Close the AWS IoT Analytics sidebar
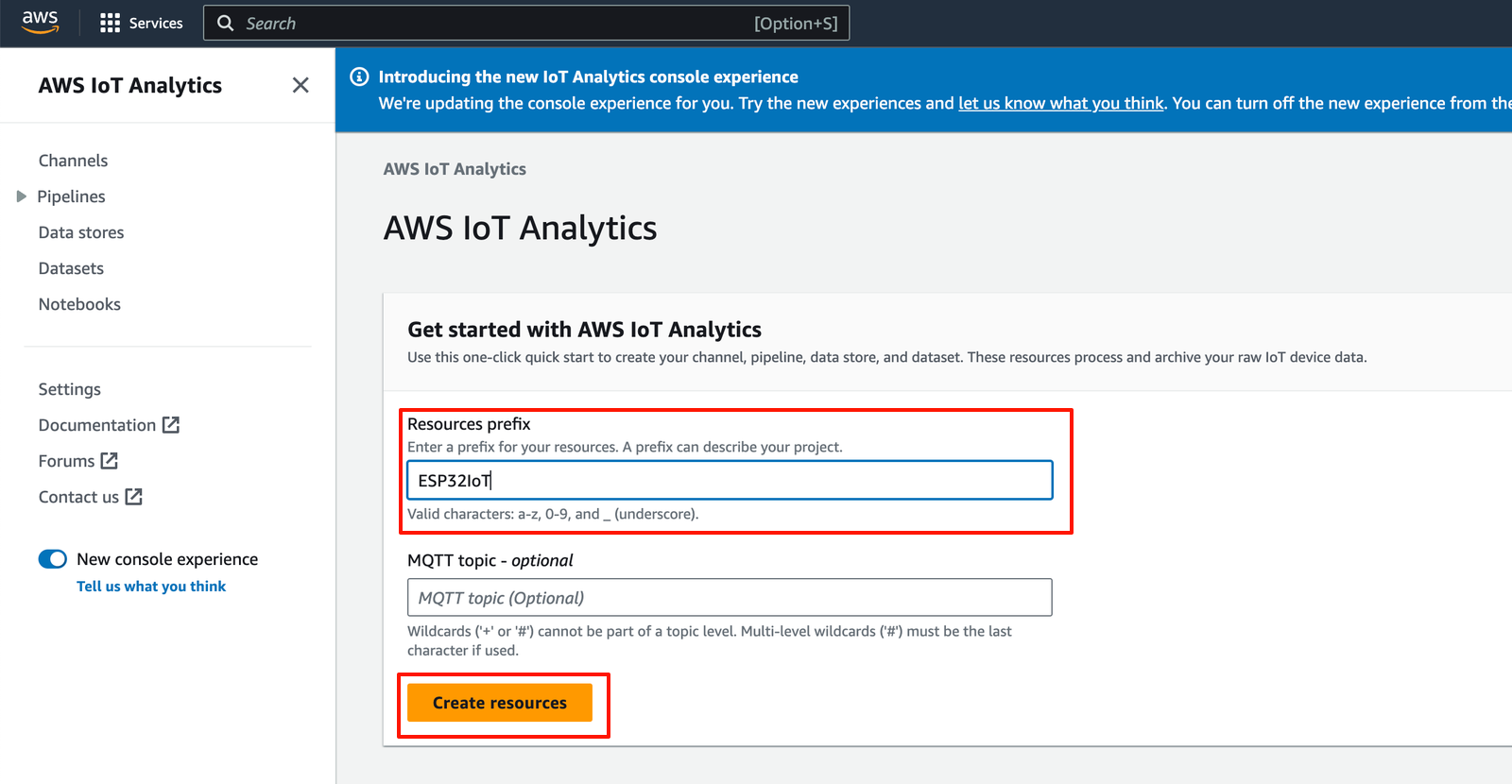This screenshot has width=1512, height=784. [301, 85]
